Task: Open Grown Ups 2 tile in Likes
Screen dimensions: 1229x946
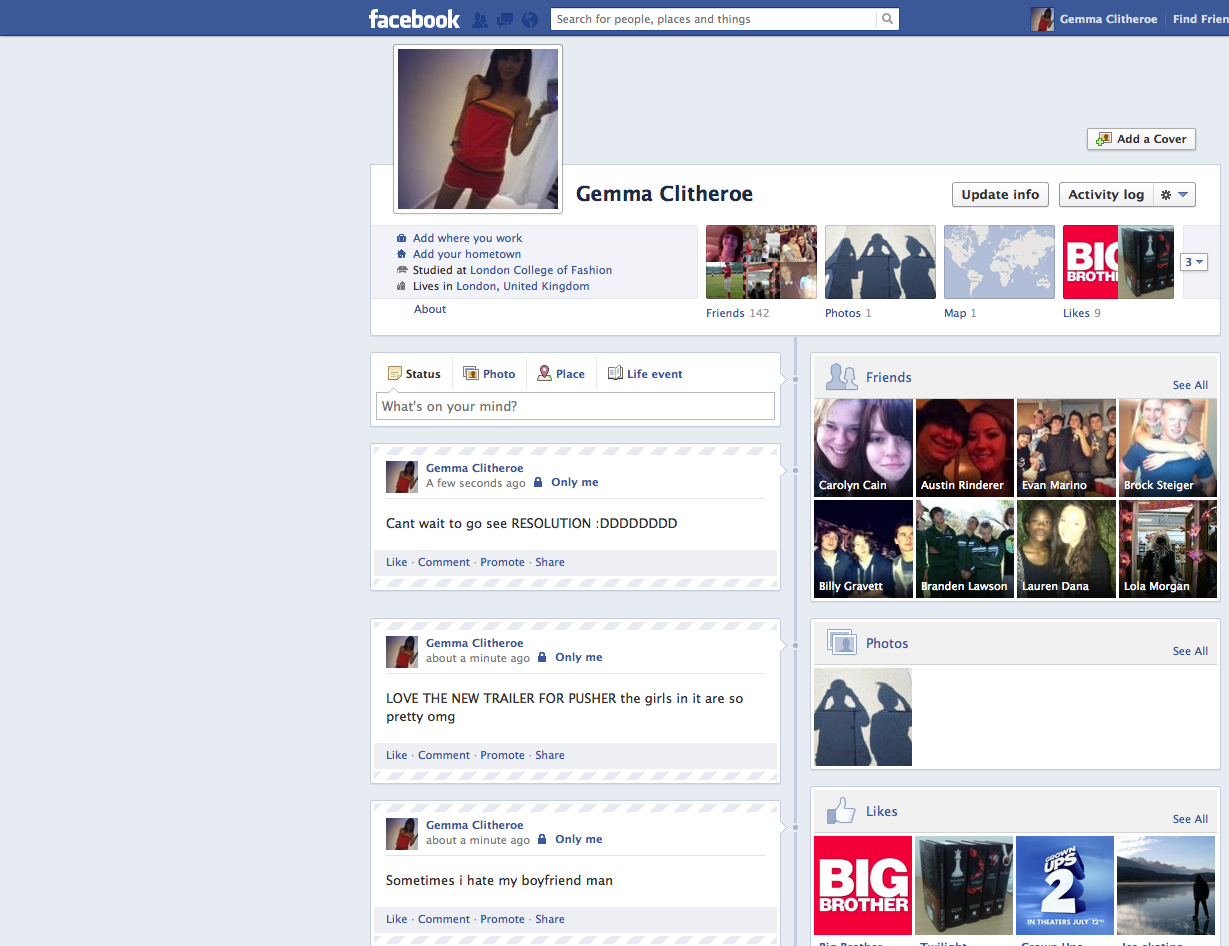Action: [x=1065, y=885]
